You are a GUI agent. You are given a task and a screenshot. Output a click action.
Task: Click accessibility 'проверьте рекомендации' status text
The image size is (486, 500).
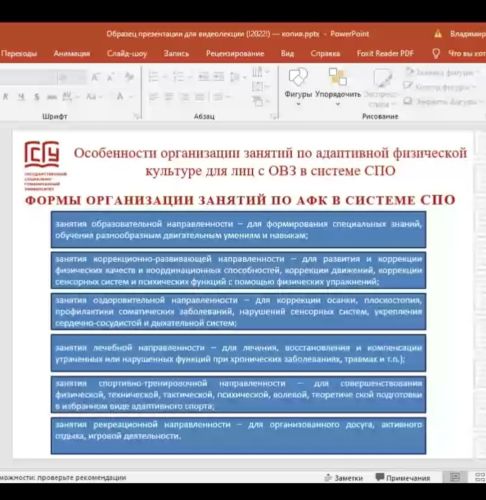[63, 477]
